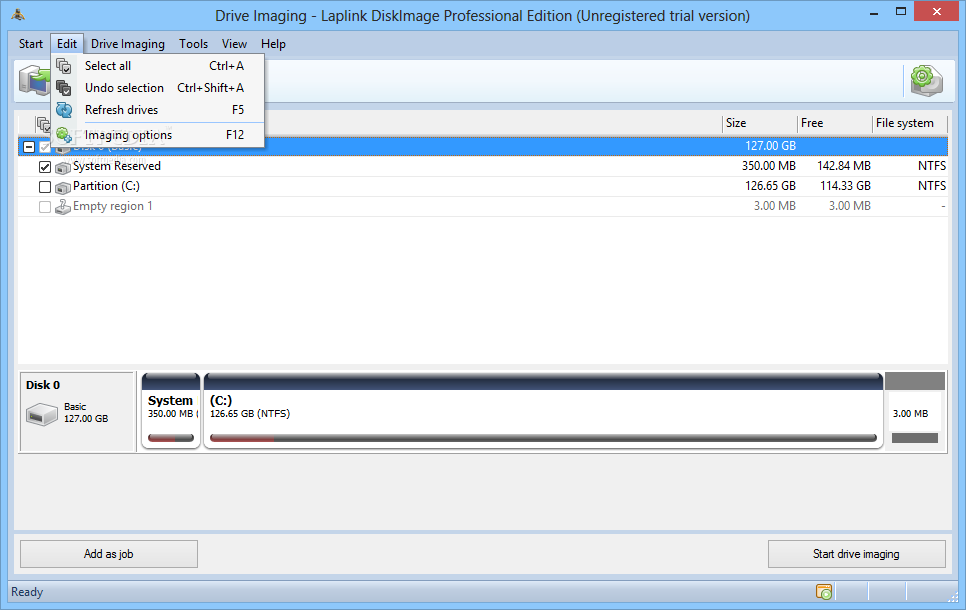The image size is (966, 610).
Task: Choose Imaging options menu entry
Action: tap(158, 134)
